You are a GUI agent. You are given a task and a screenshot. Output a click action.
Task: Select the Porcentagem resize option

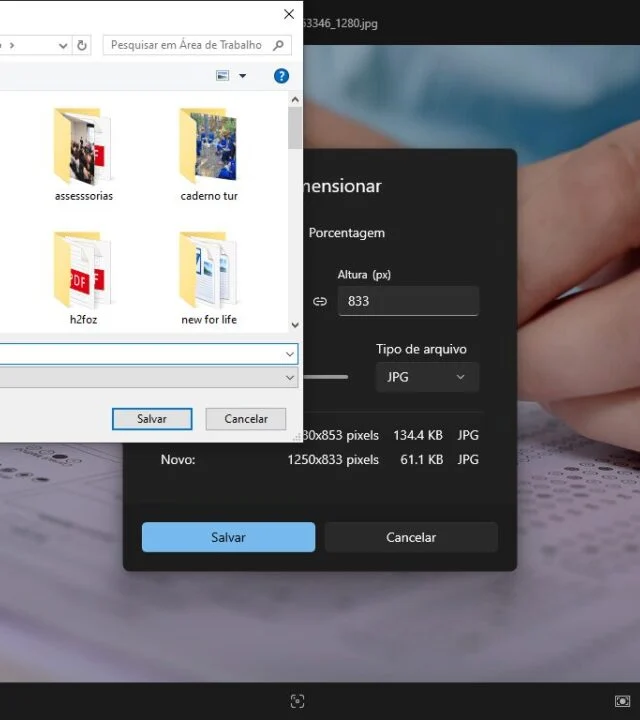346,233
